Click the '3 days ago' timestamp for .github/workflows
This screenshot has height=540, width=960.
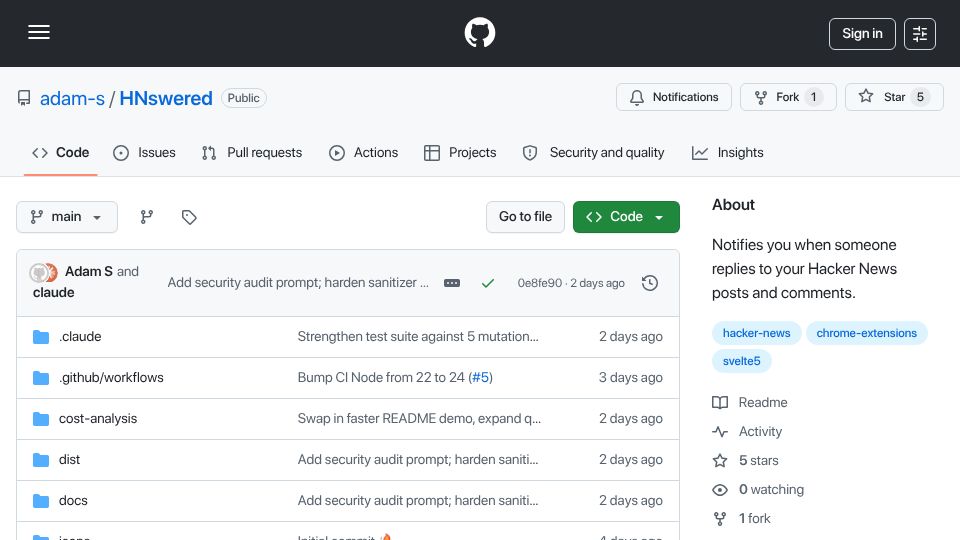(x=631, y=378)
